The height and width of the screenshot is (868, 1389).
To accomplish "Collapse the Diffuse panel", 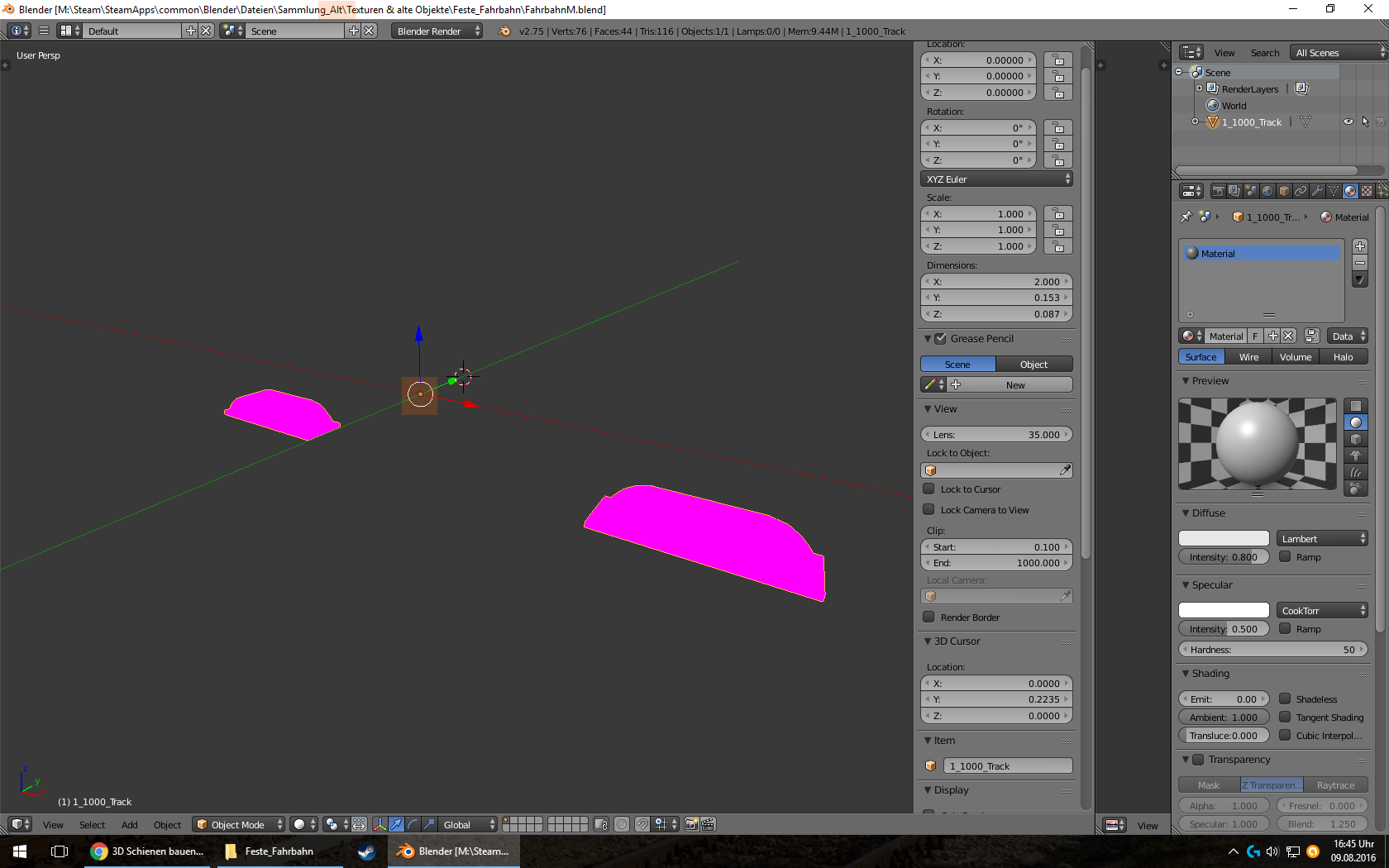I will click(x=1186, y=513).
